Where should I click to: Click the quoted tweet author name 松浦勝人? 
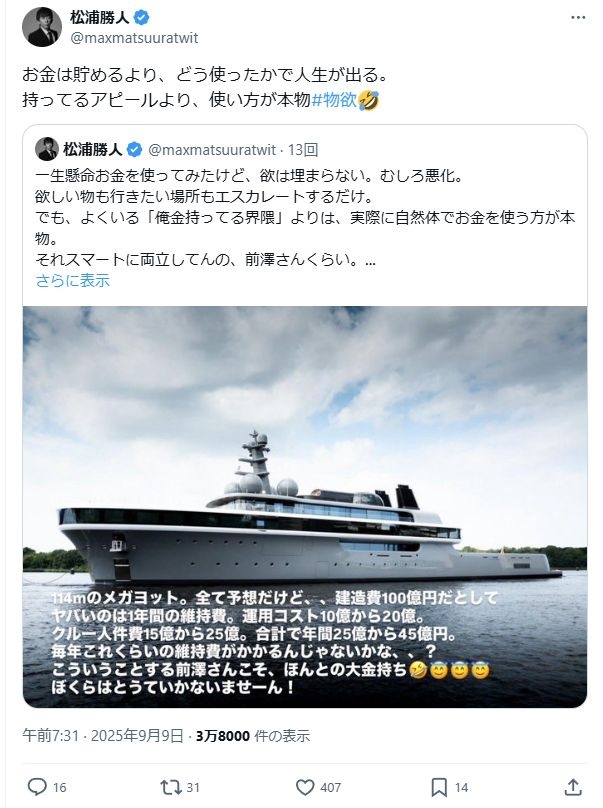pyautogui.click(x=92, y=149)
